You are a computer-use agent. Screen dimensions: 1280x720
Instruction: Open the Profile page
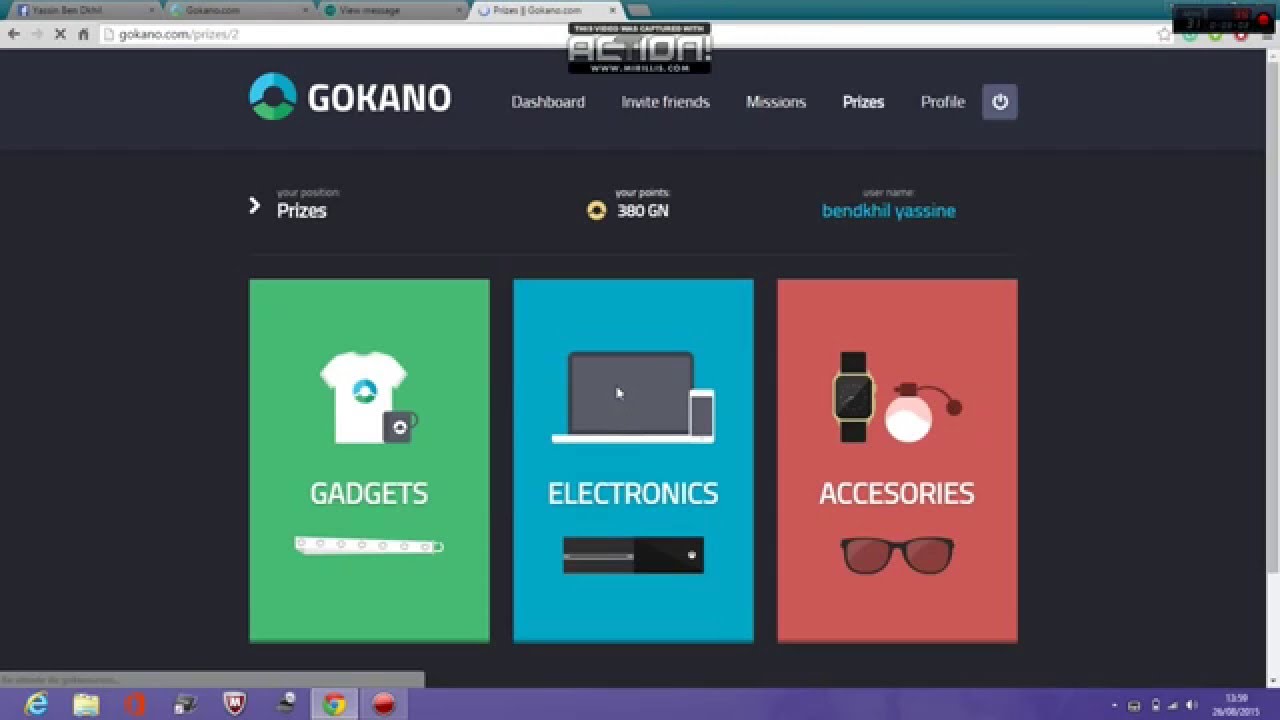click(943, 102)
